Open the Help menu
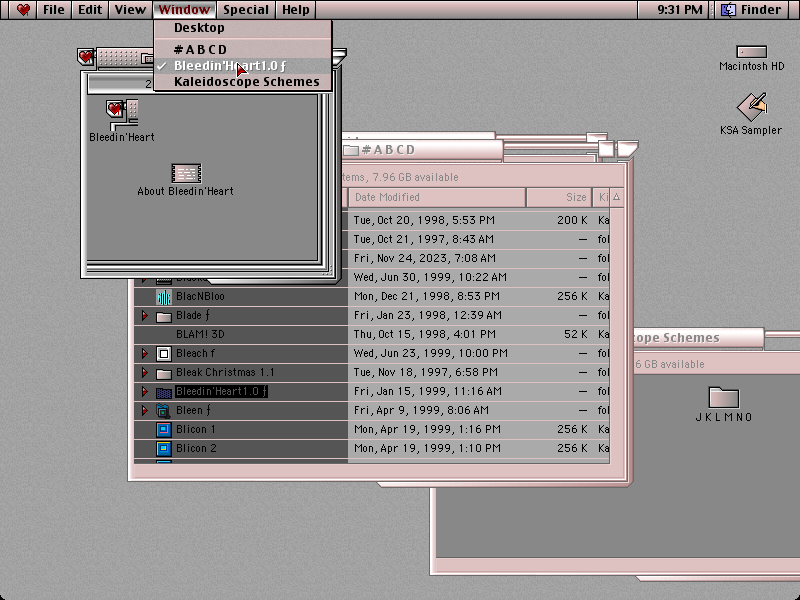 coord(296,10)
